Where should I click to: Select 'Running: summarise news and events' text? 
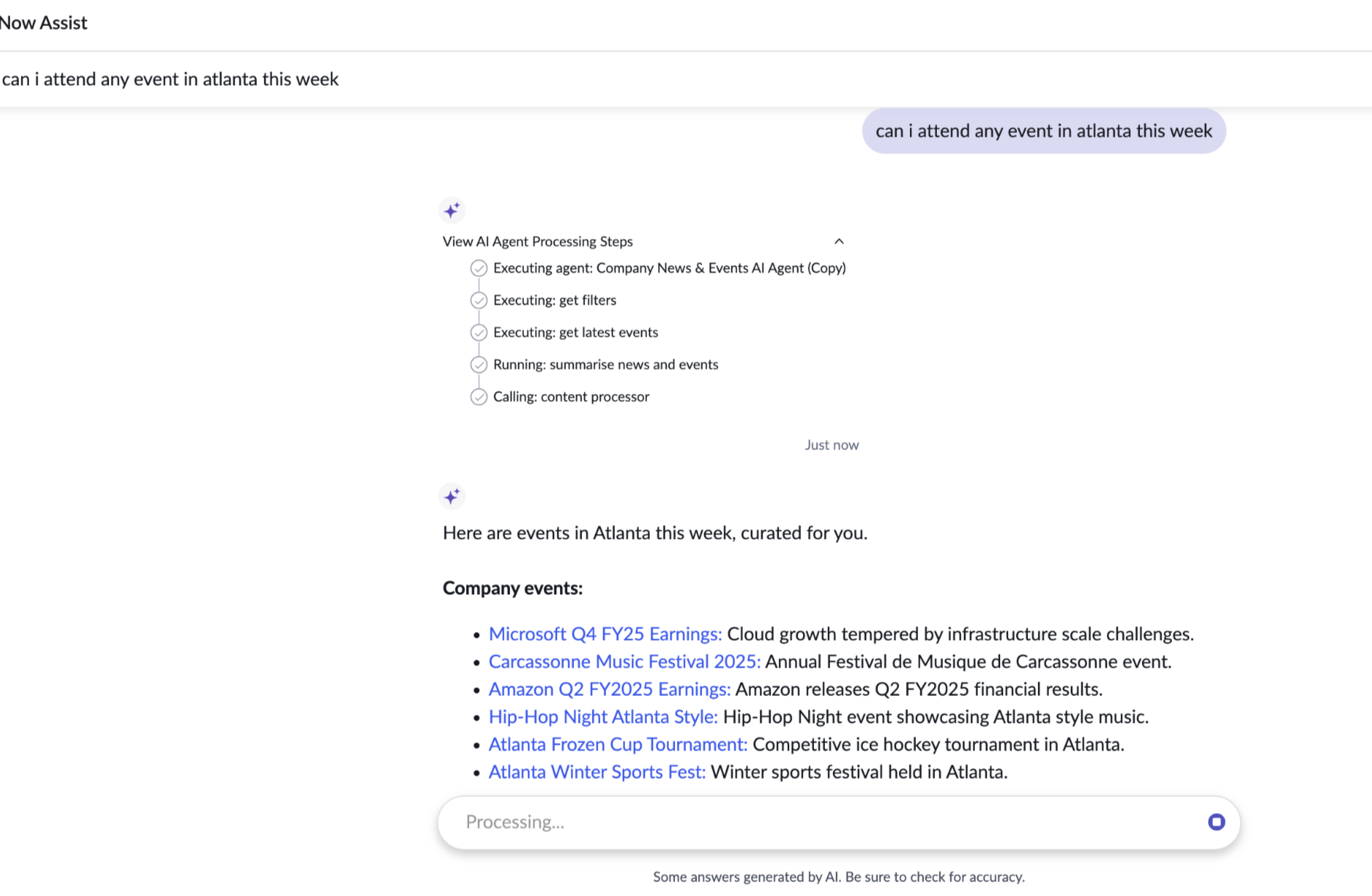coord(605,364)
